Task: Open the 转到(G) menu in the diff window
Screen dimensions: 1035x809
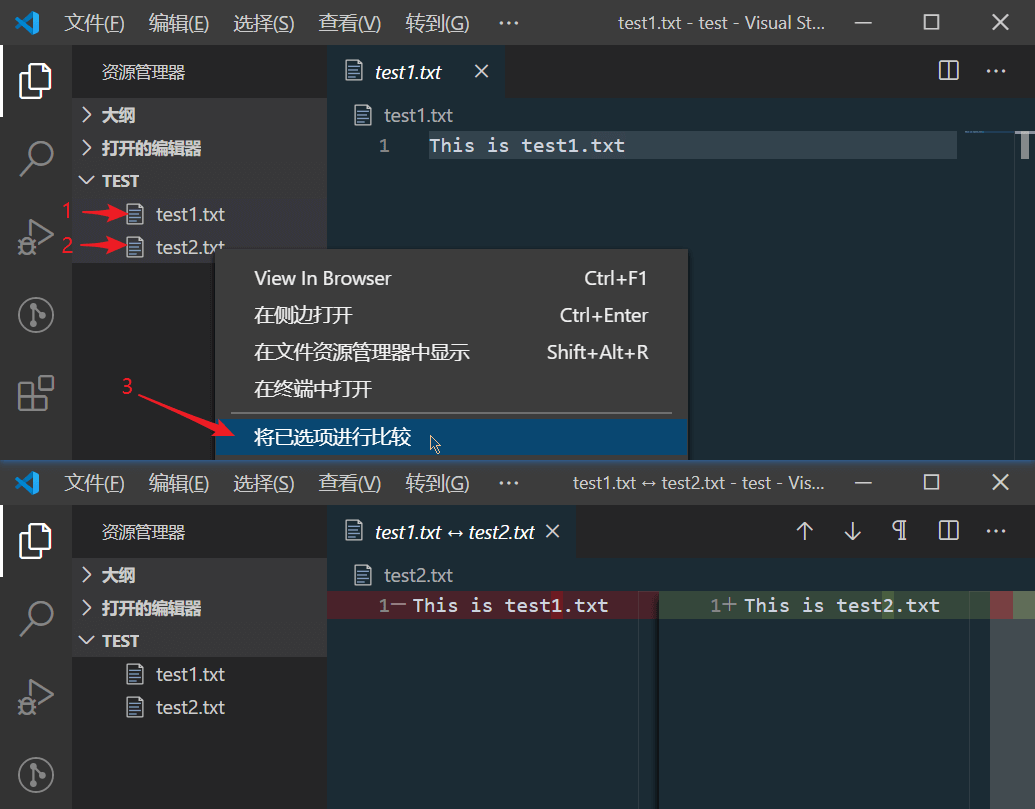Action: (x=437, y=483)
